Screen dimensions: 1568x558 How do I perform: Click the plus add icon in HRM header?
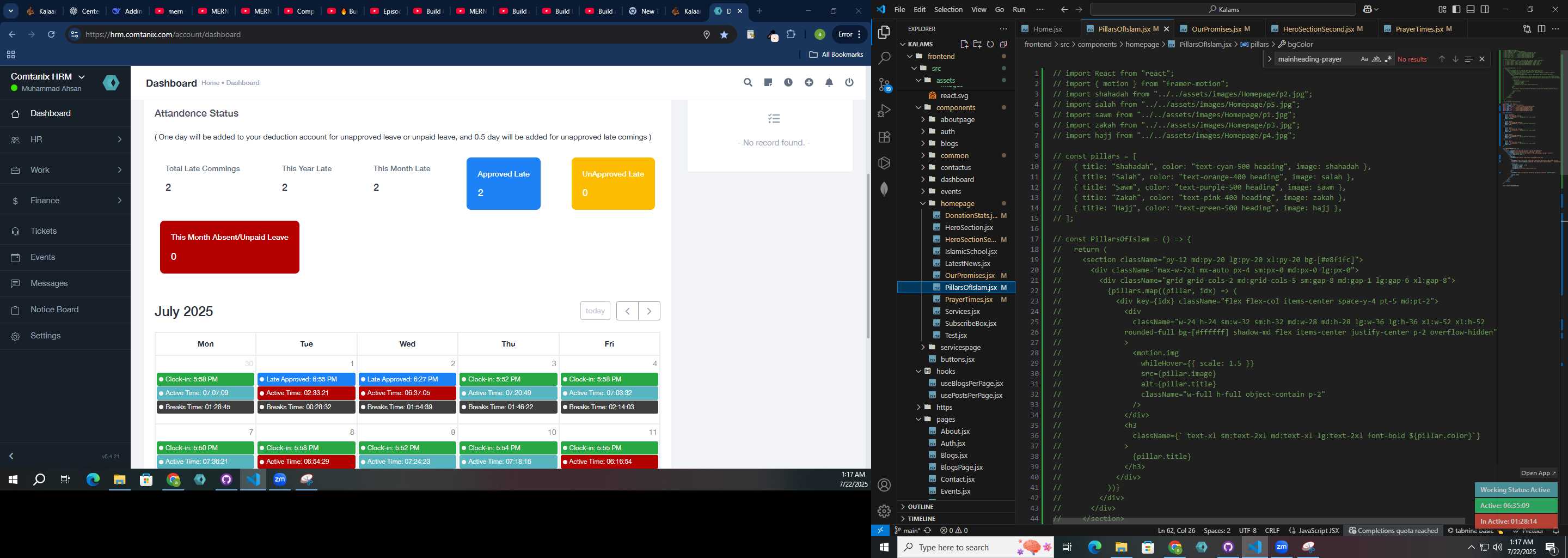click(809, 82)
